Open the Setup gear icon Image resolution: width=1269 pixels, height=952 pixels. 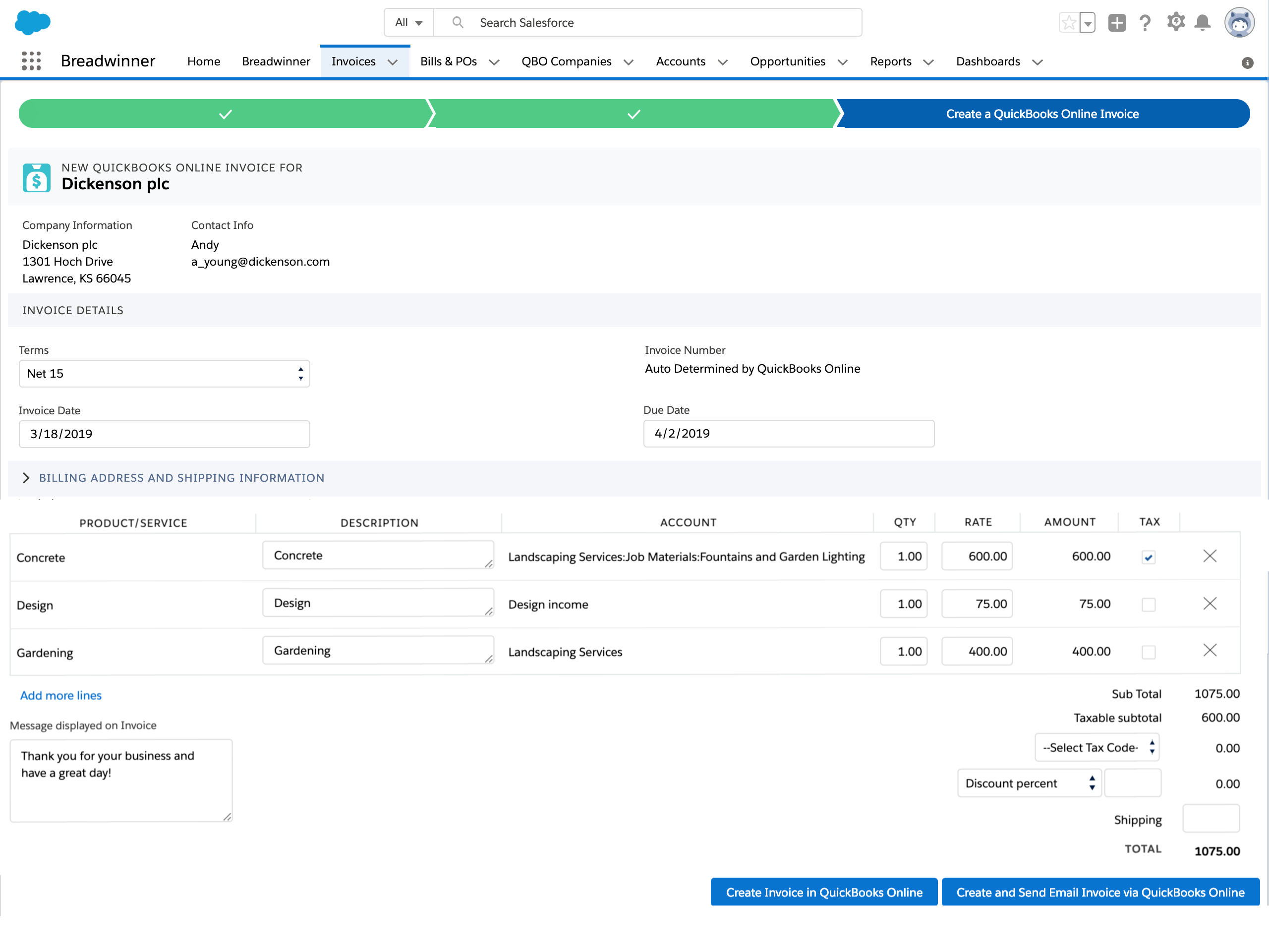[x=1175, y=22]
